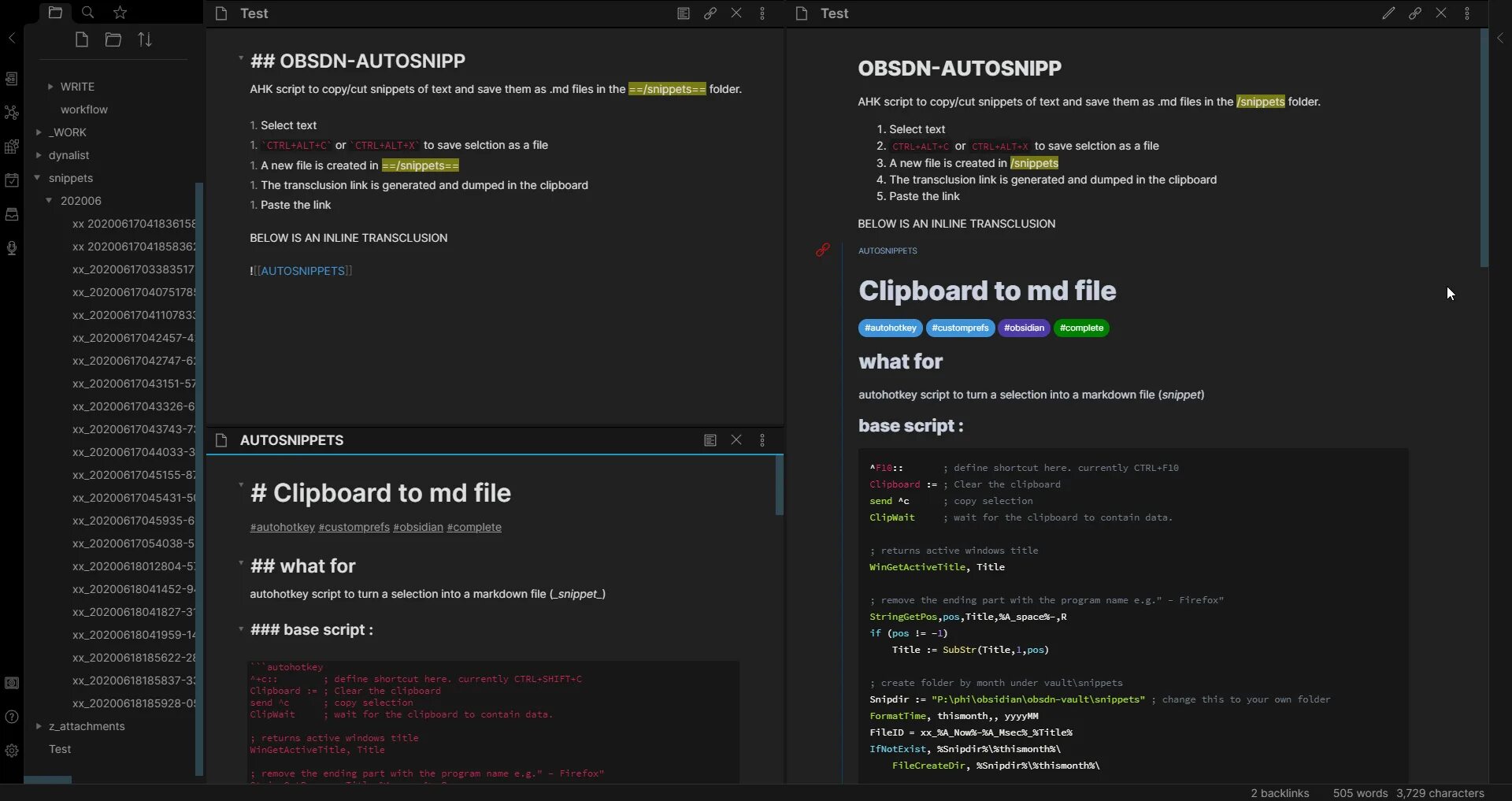
Task: Click the #autohotkey tag in editor
Action: 282,527
